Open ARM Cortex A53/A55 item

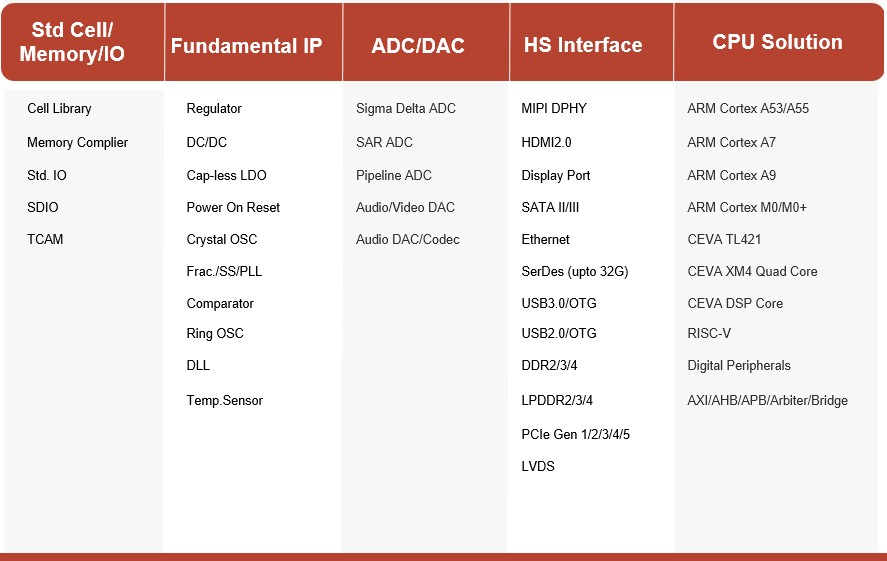748,109
